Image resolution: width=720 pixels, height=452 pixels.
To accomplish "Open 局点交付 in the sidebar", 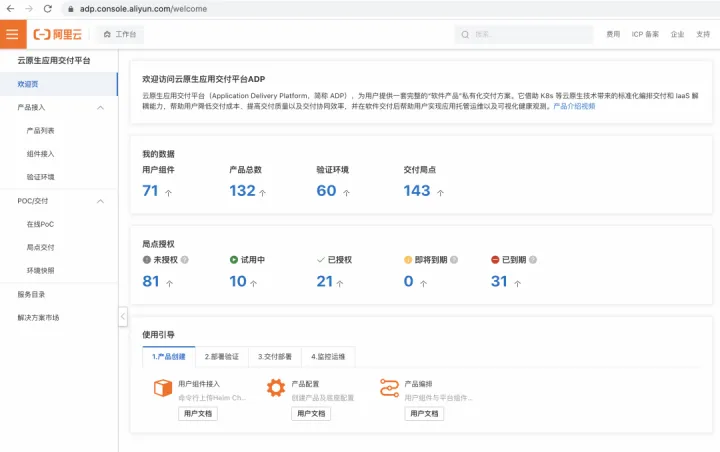I will [40, 247].
